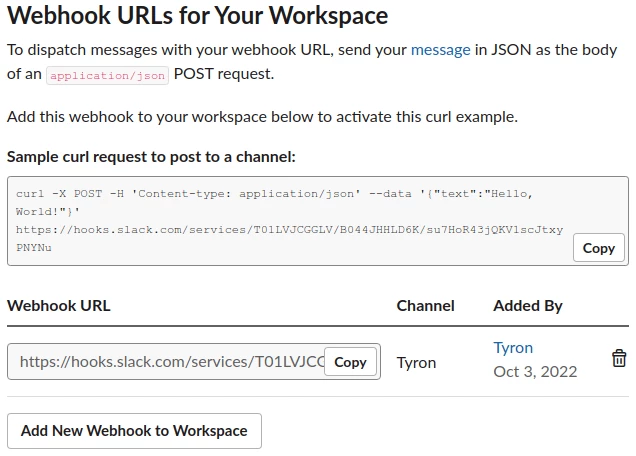
Task: Open the 'message' documentation link
Action: 440,50
